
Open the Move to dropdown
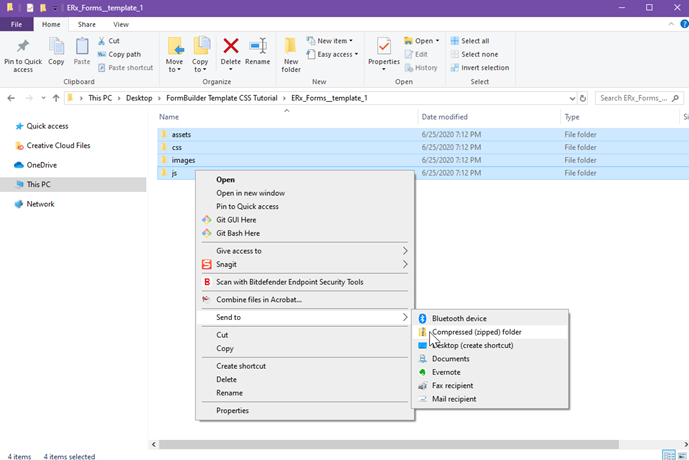[x=175, y=52]
